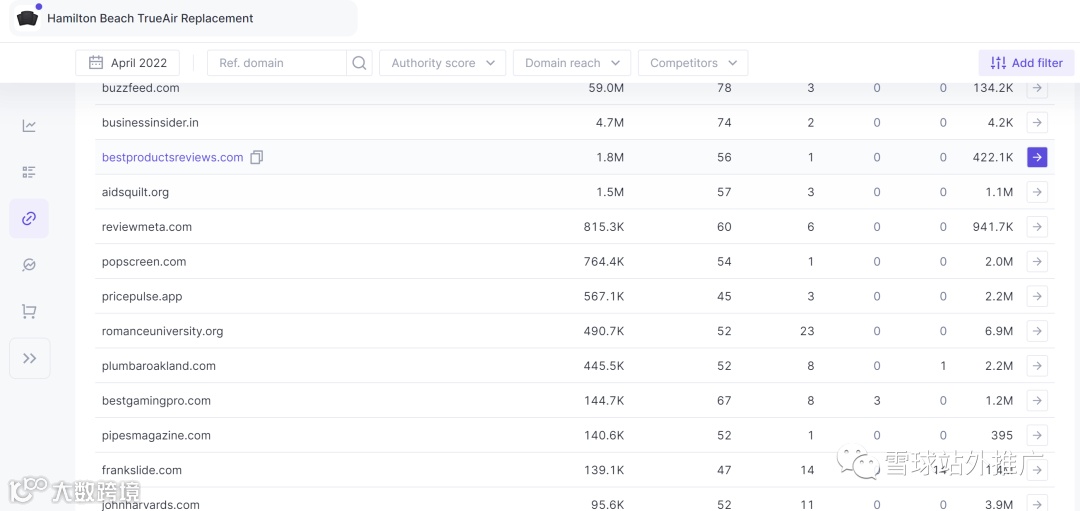Select frankslide.com domain text
This screenshot has height=511, width=1080.
(x=142, y=470)
